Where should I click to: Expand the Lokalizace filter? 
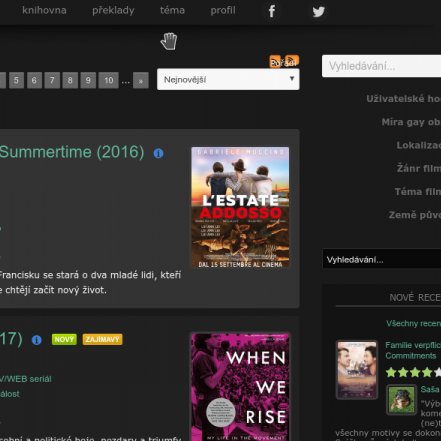[x=418, y=145]
